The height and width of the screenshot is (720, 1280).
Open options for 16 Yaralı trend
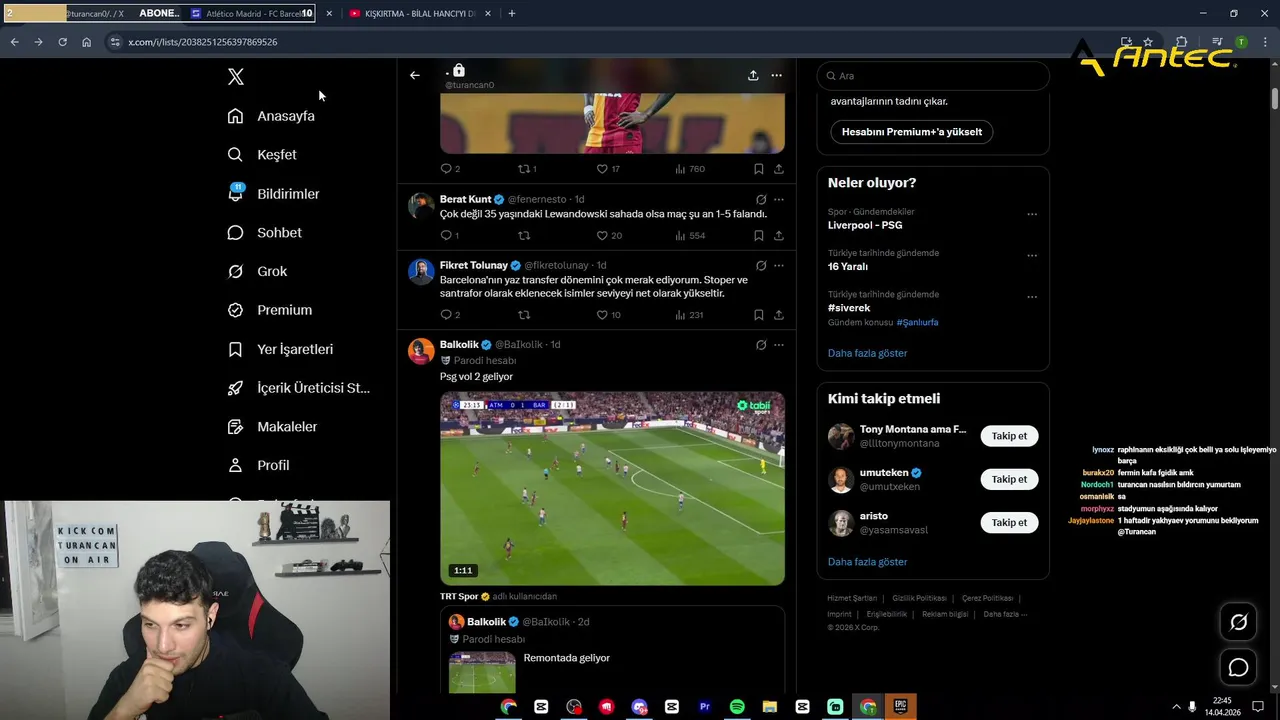pos(1032,256)
